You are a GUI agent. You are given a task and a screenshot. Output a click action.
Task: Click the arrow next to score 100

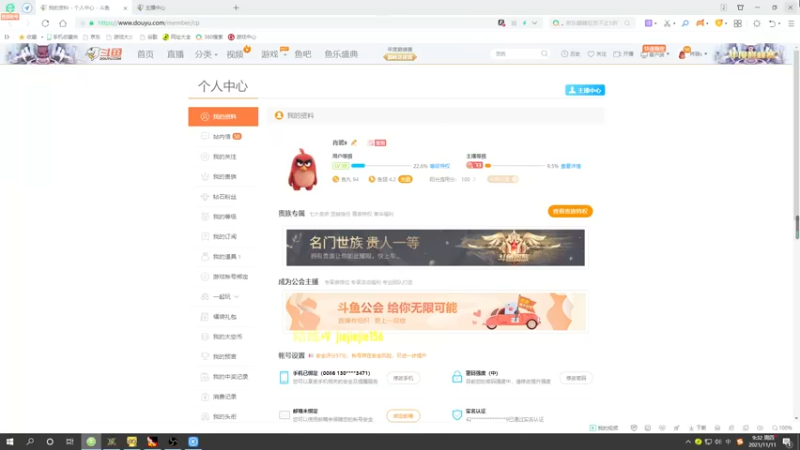coord(474,179)
